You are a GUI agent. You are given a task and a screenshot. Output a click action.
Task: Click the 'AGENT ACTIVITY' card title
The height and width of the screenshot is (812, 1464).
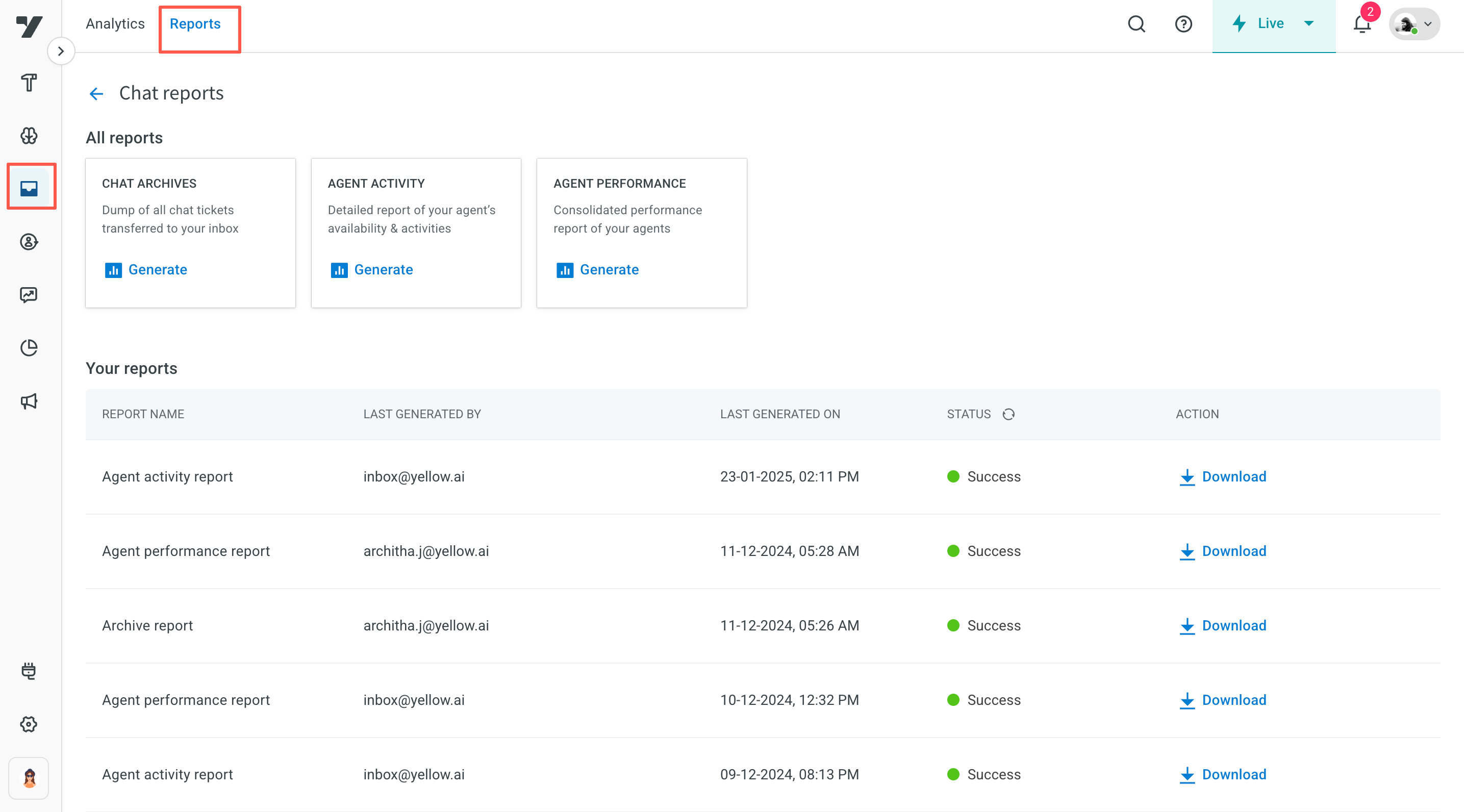tap(375, 184)
